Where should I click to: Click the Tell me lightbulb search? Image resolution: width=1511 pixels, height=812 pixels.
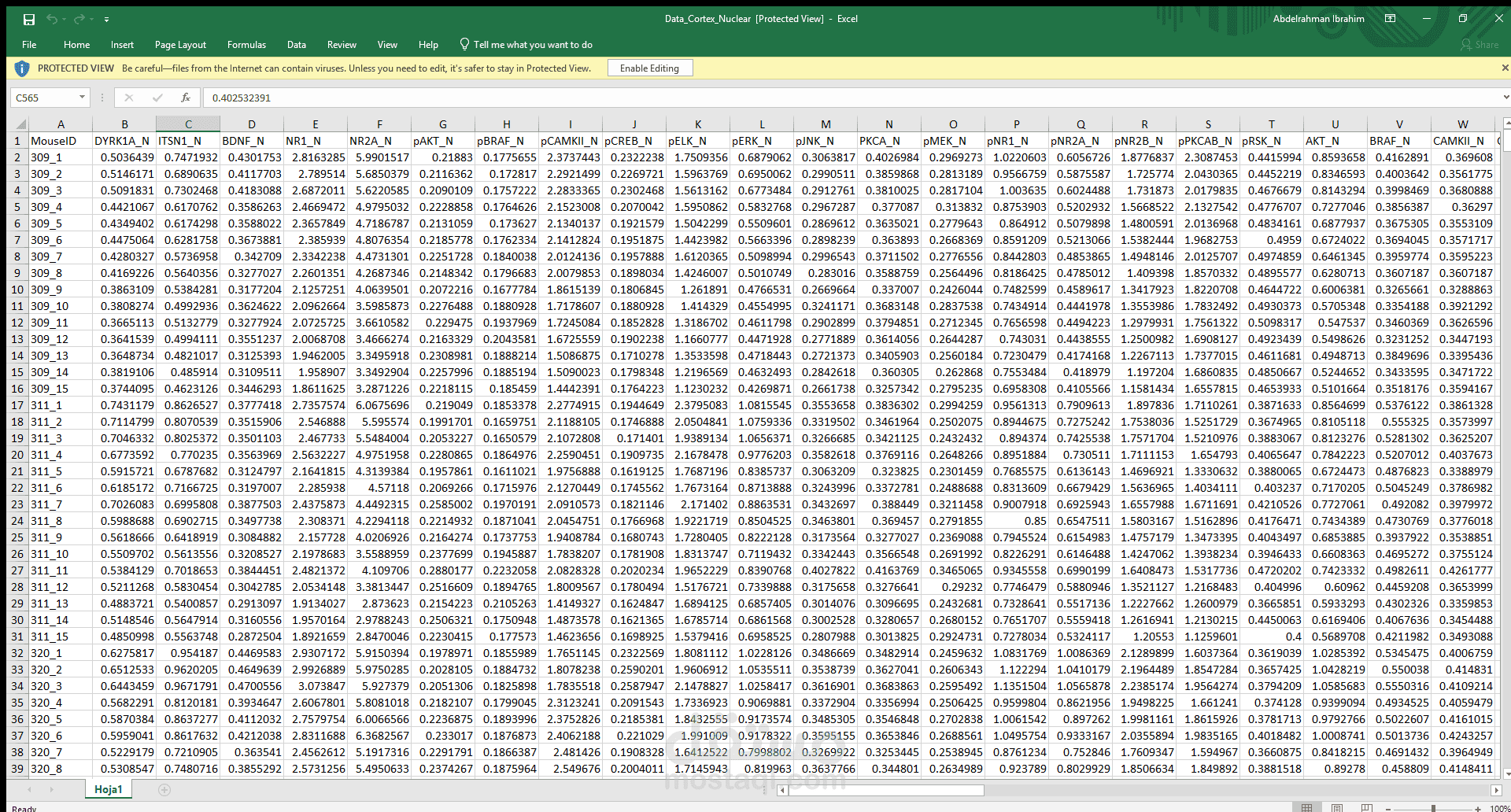click(x=526, y=45)
